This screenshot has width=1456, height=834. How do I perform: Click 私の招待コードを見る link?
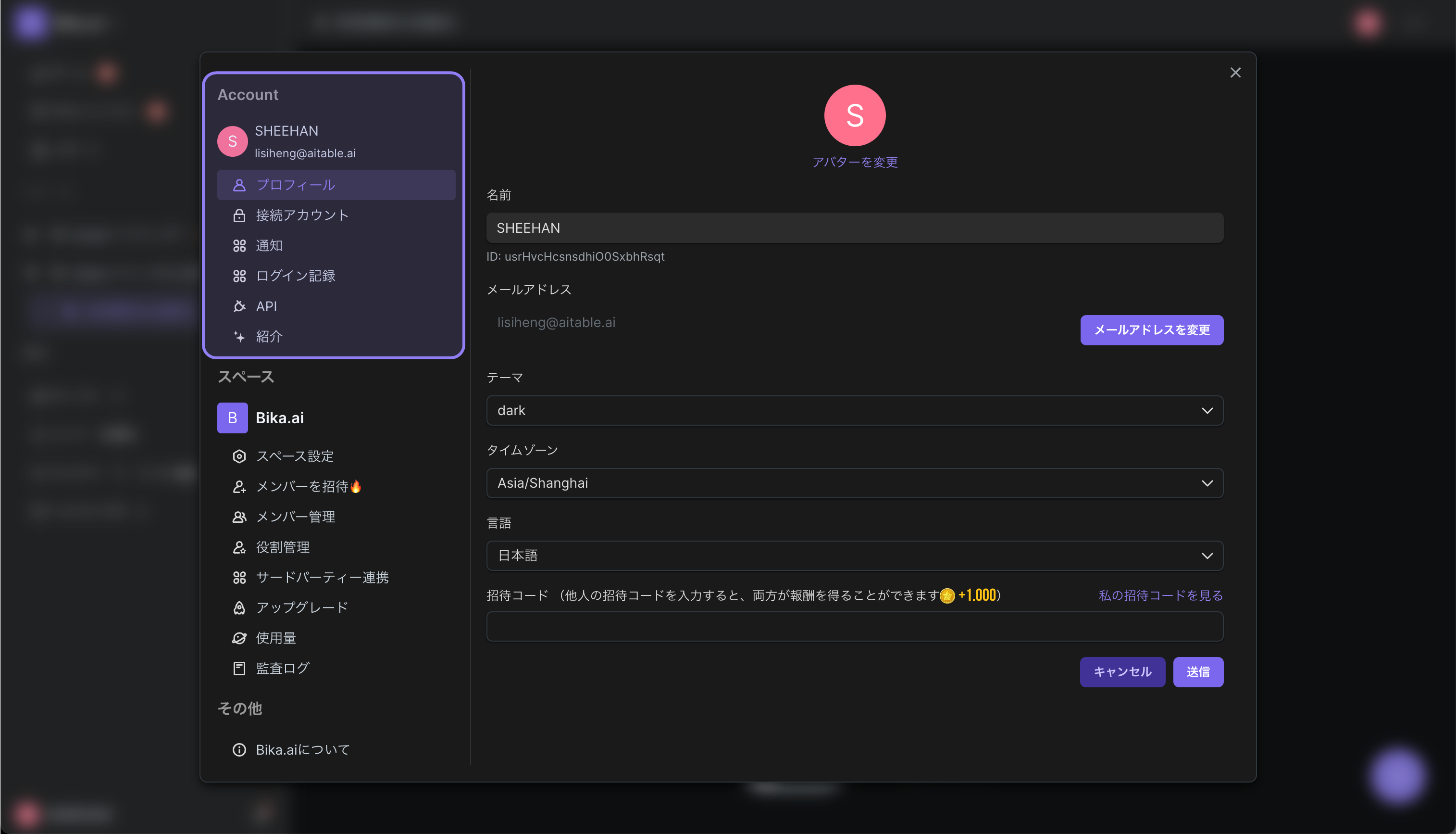tap(1161, 596)
